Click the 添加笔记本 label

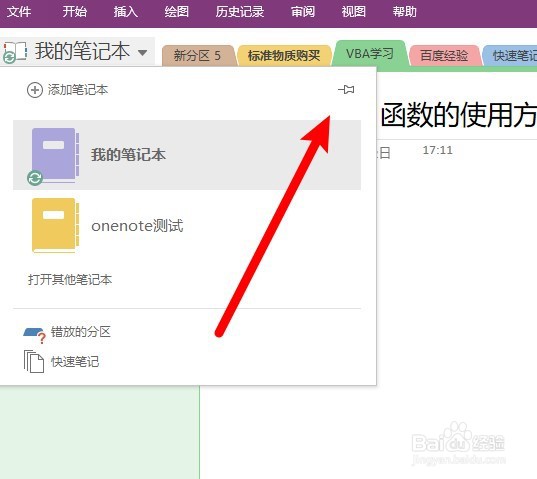tap(78, 90)
